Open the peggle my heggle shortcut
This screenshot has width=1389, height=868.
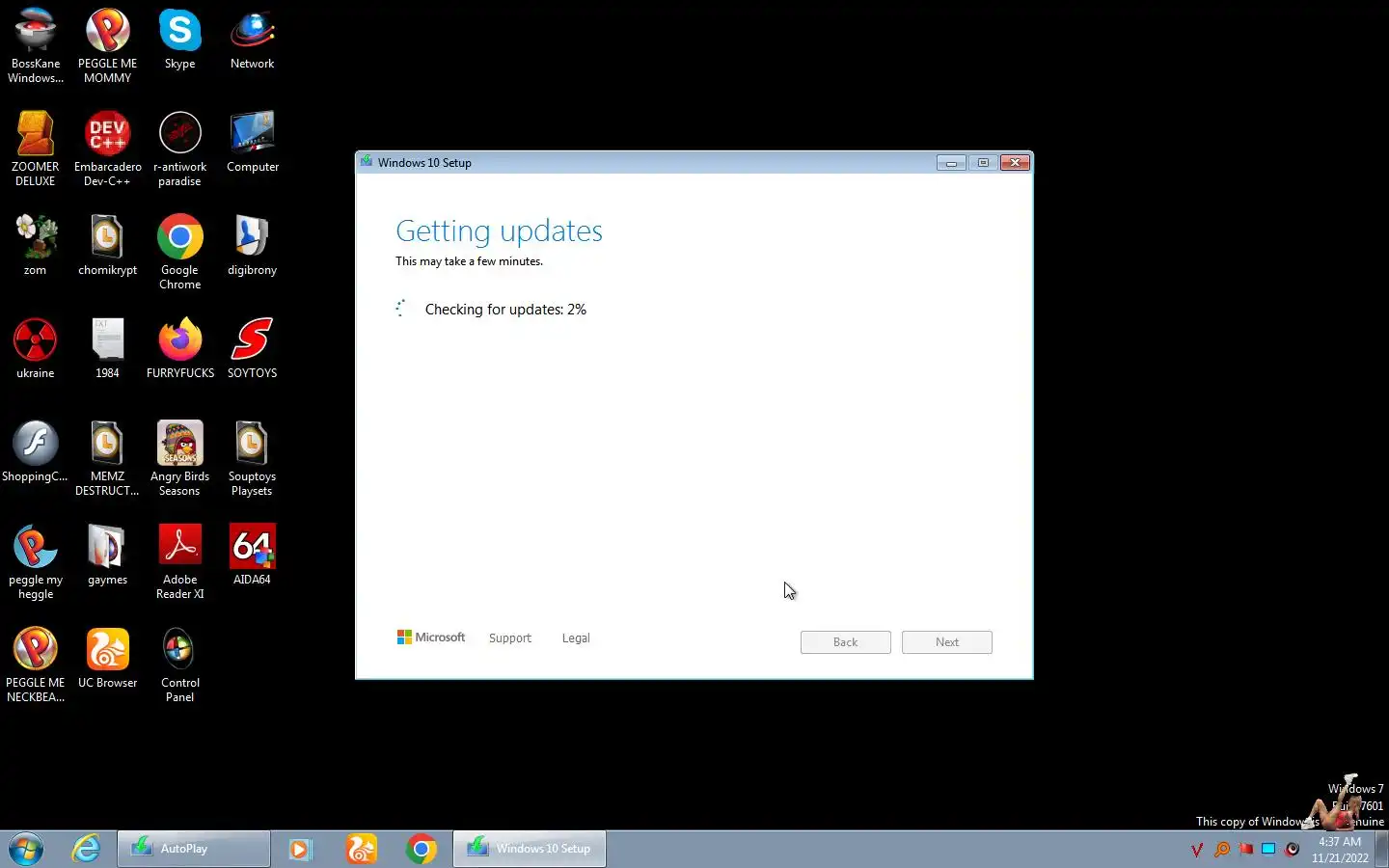click(x=36, y=561)
